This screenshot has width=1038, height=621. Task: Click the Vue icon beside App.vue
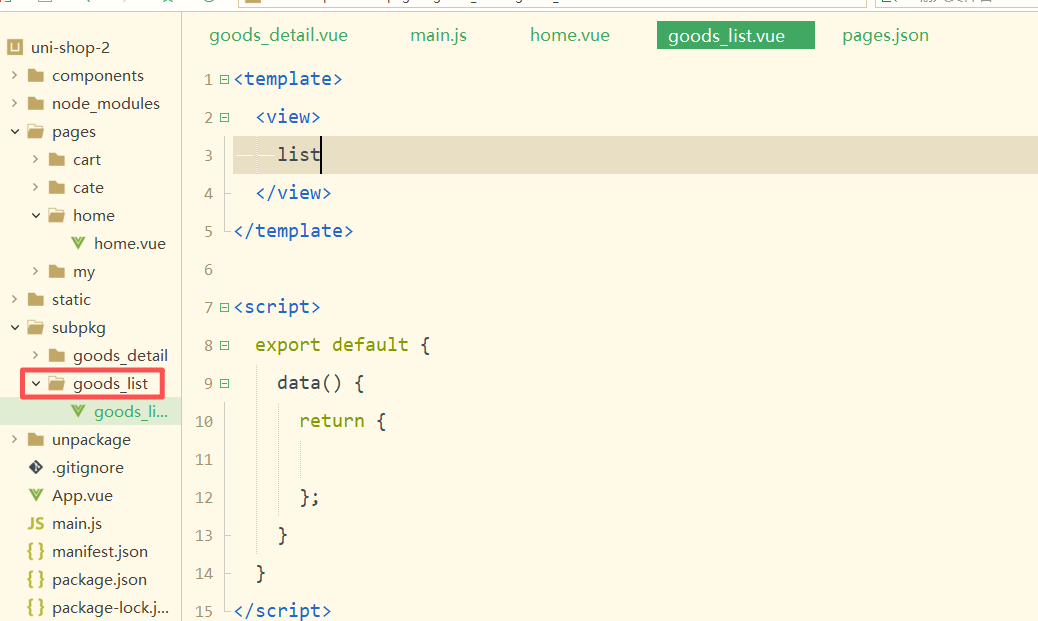click(36, 495)
